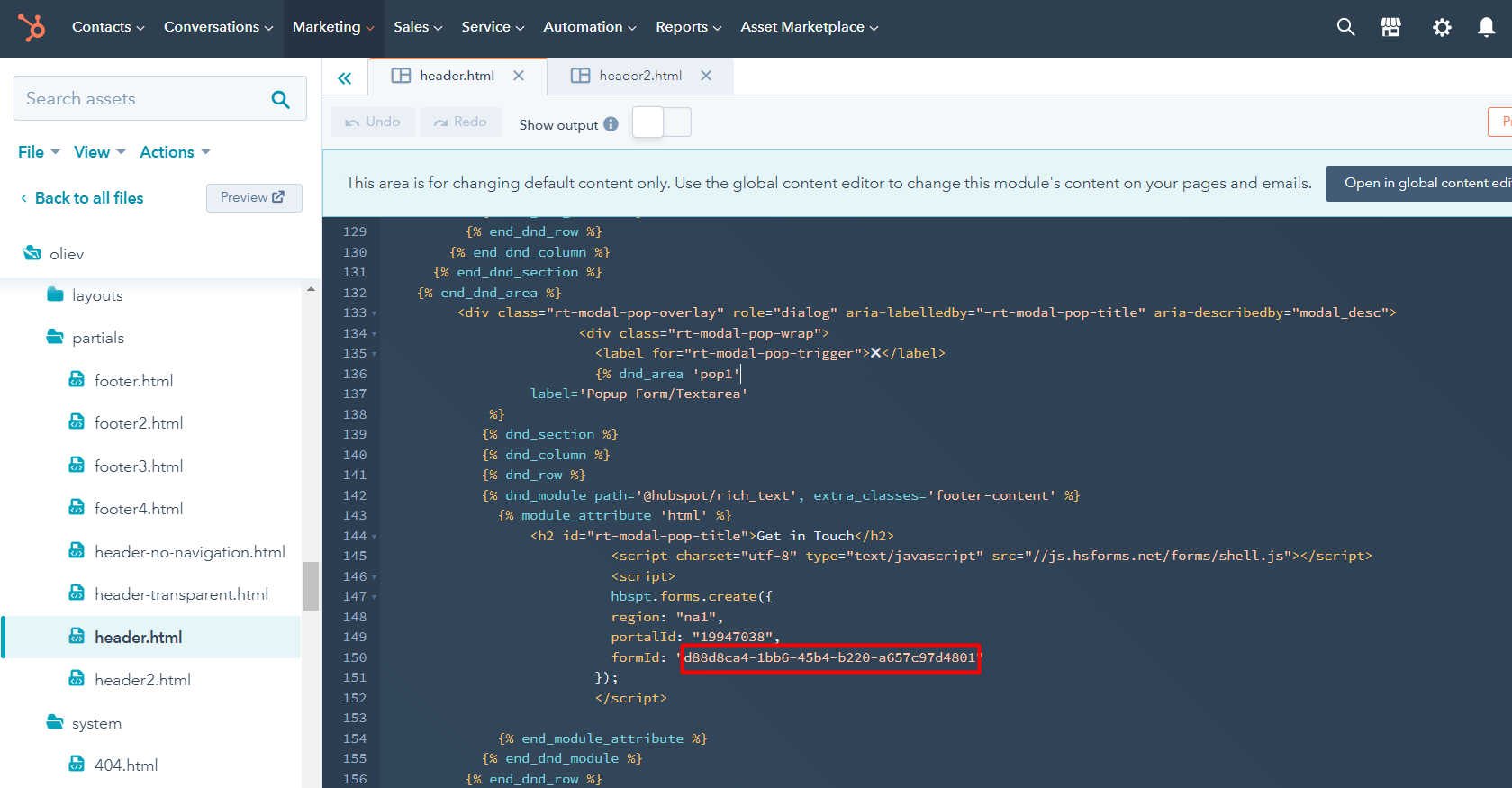The width and height of the screenshot is (1512, 788).
Task: Open the Automation dropdown menu
Action: 590,27
